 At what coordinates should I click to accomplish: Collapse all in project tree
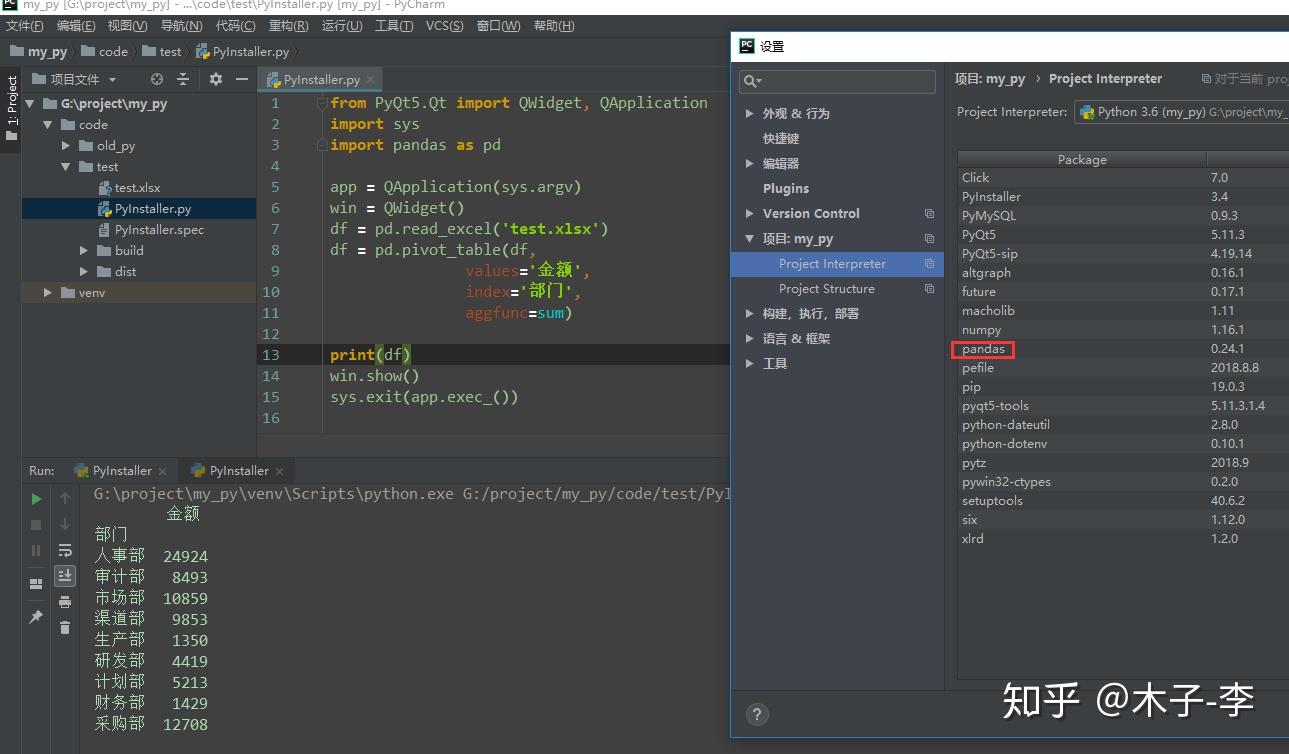click(183, 79)
